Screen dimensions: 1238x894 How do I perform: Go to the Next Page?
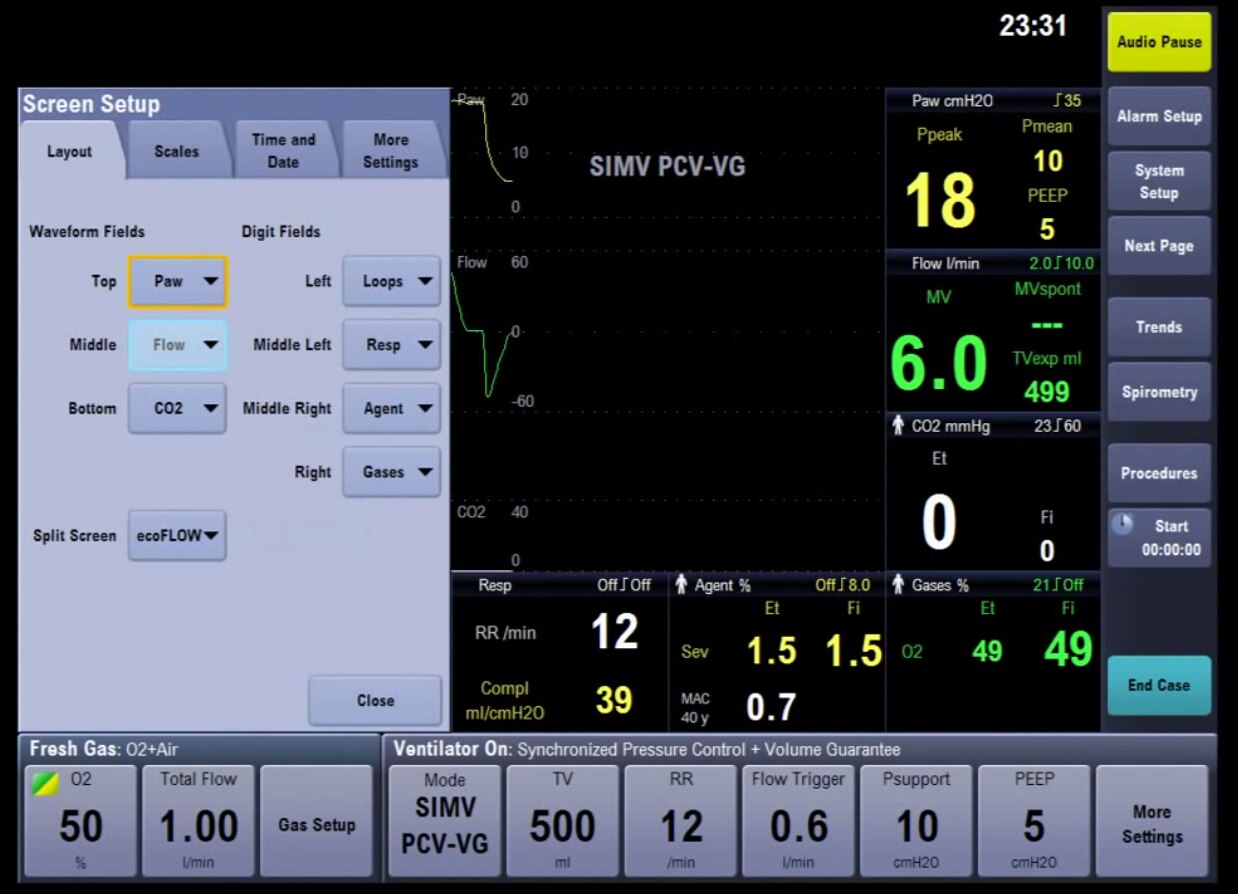click(1158, 245)
